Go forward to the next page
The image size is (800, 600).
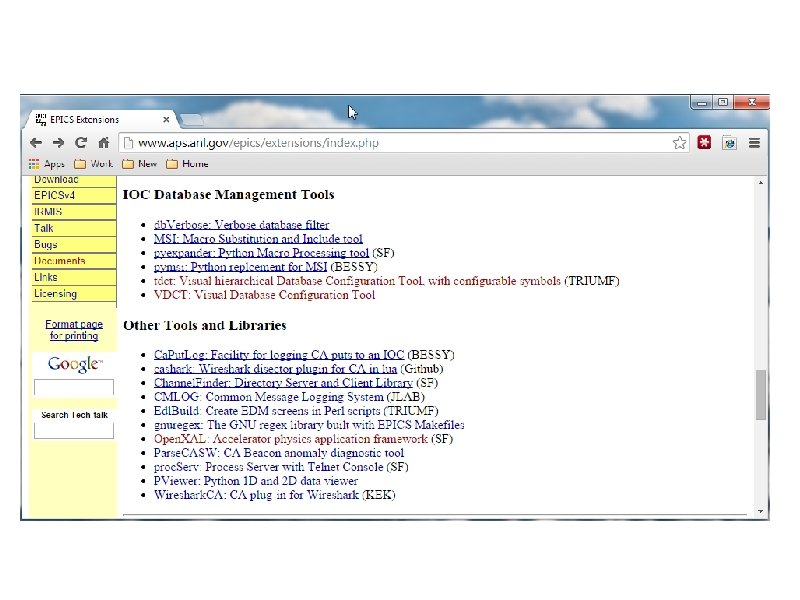[x=58, y=143]
